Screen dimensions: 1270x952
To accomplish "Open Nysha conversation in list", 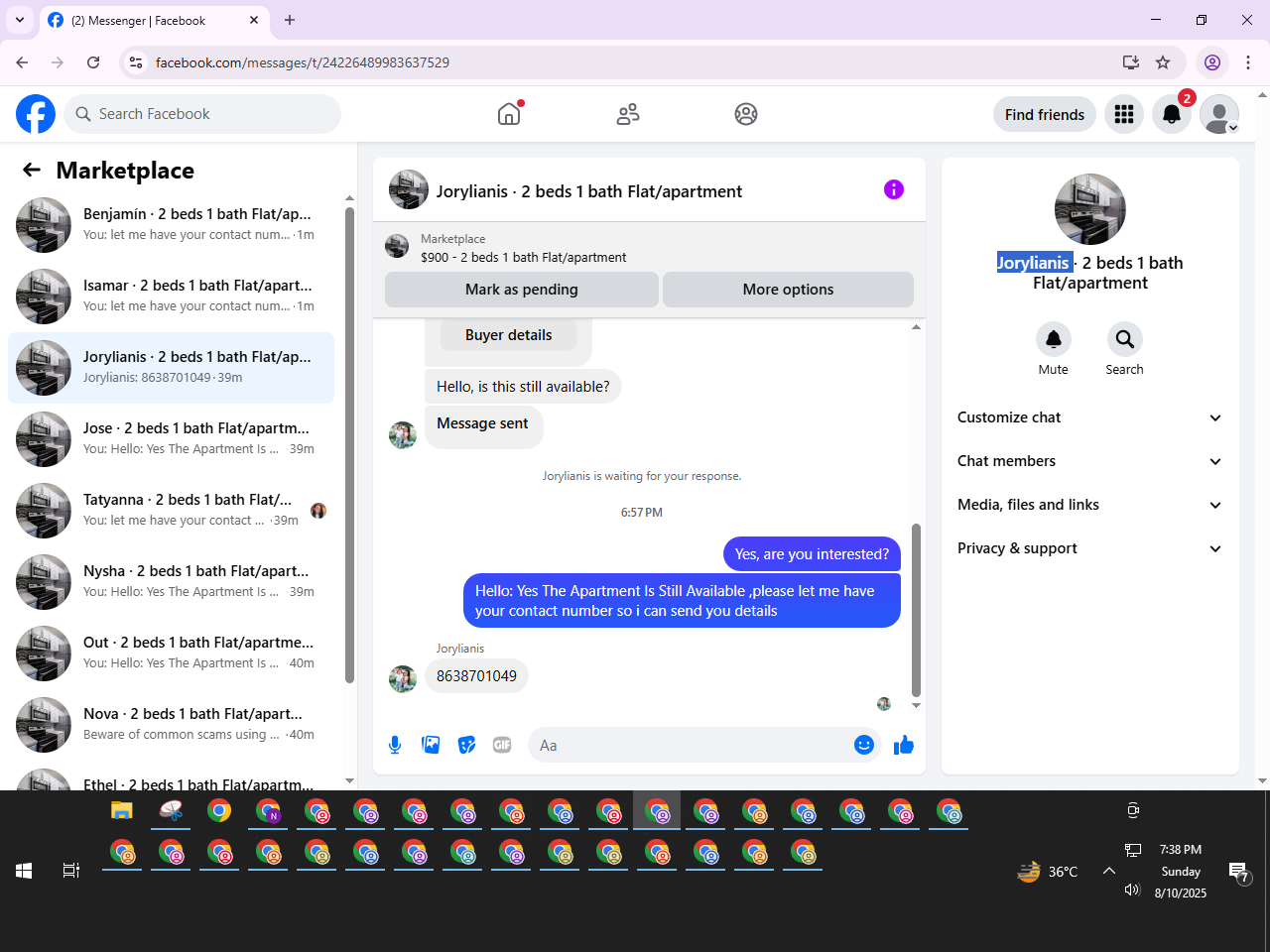I will point(171,582).
